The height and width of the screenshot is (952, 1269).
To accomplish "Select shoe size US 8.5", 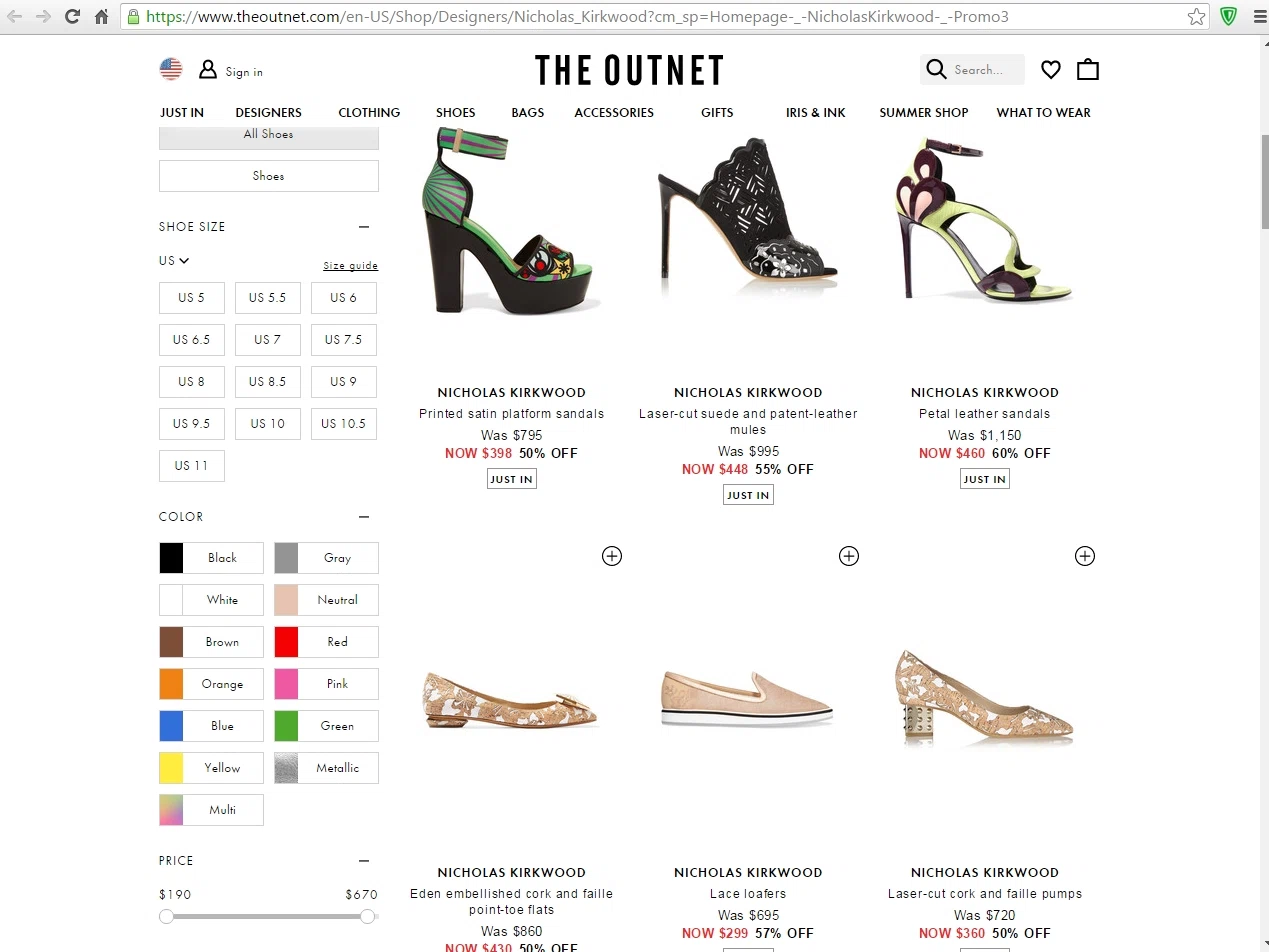I will point(268,382).
